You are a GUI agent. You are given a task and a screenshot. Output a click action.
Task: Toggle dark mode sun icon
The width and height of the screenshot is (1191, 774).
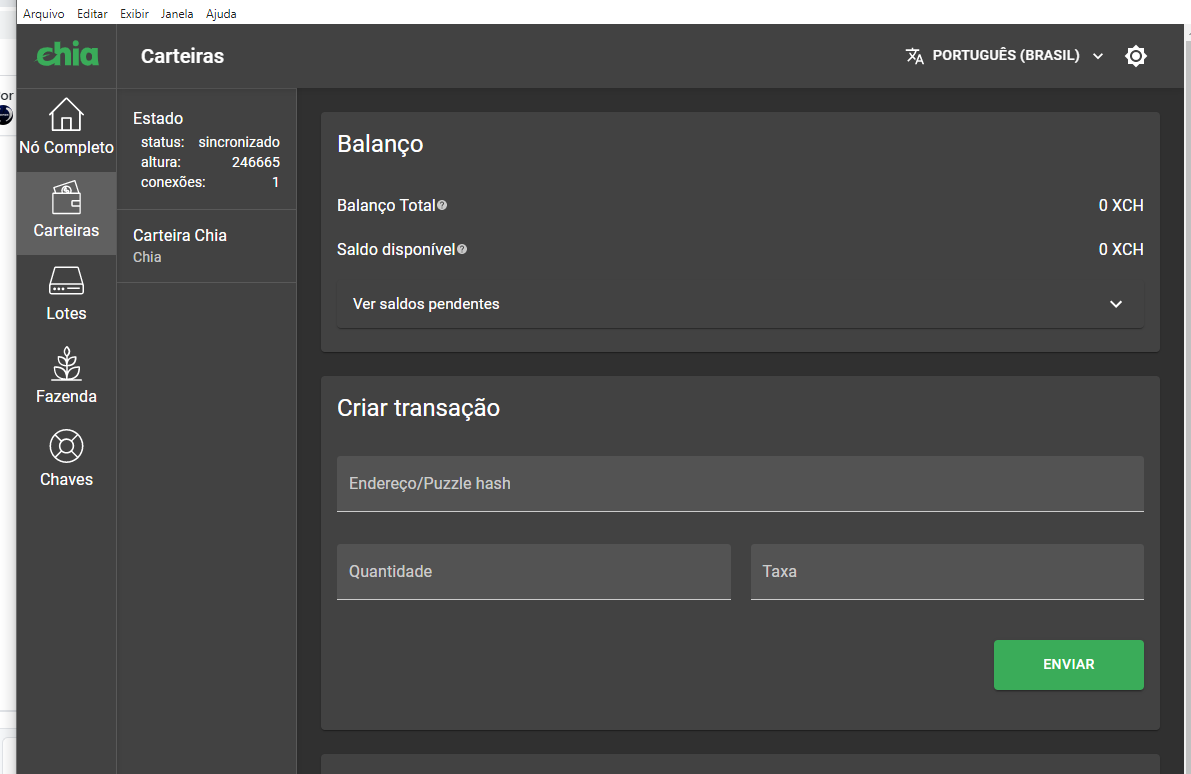[x=1135, y=55]
